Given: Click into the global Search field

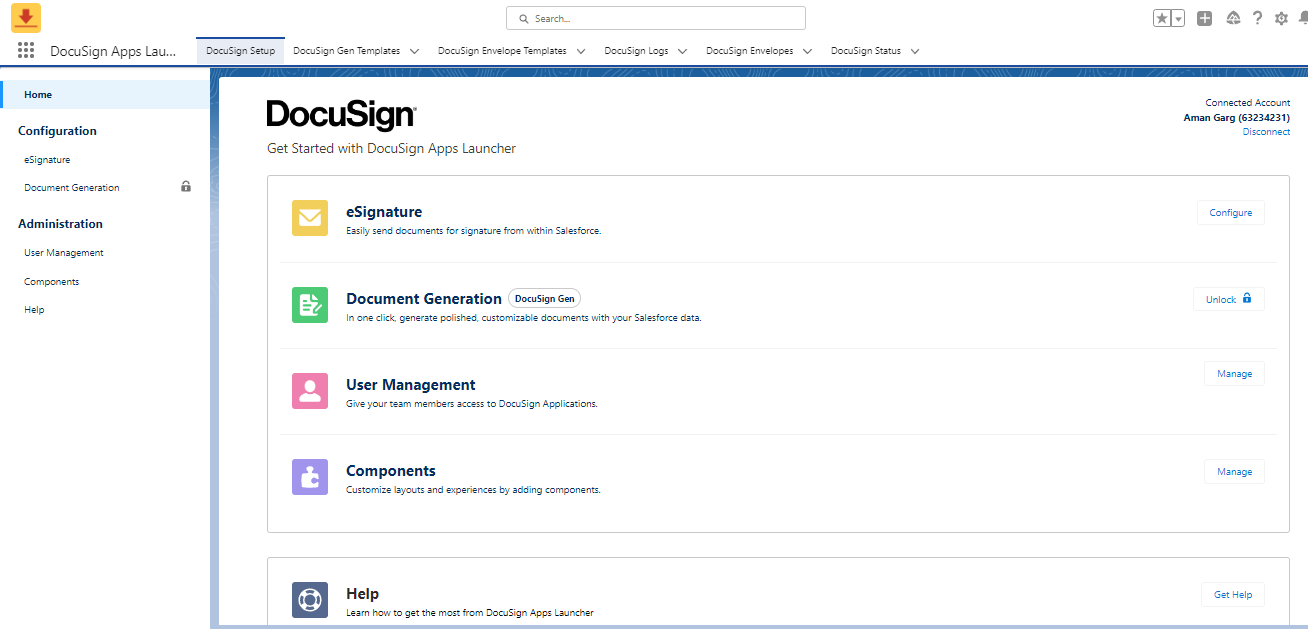Looking at the screenshot, I should coord(656,18).
